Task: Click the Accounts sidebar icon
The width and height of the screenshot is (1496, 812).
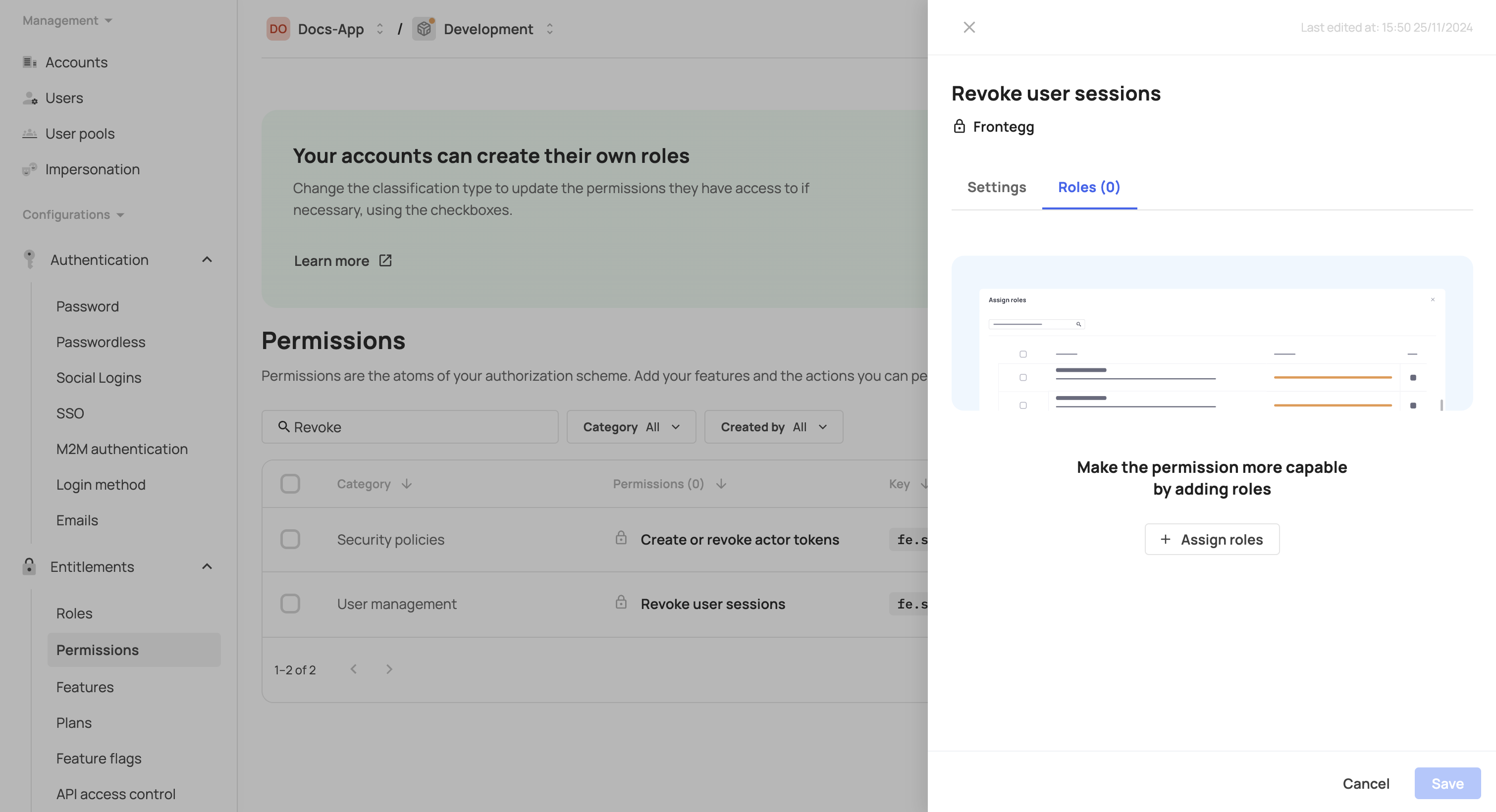Action: pos(29,62)
